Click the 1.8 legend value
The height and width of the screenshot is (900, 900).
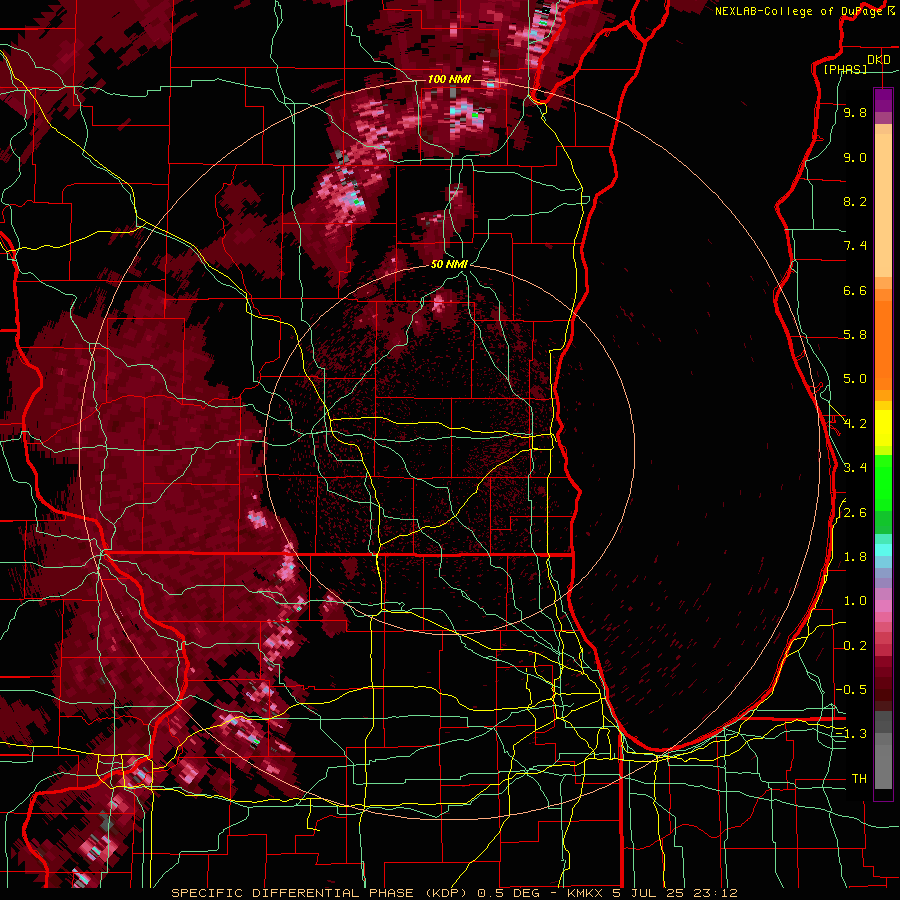(855, 557)
